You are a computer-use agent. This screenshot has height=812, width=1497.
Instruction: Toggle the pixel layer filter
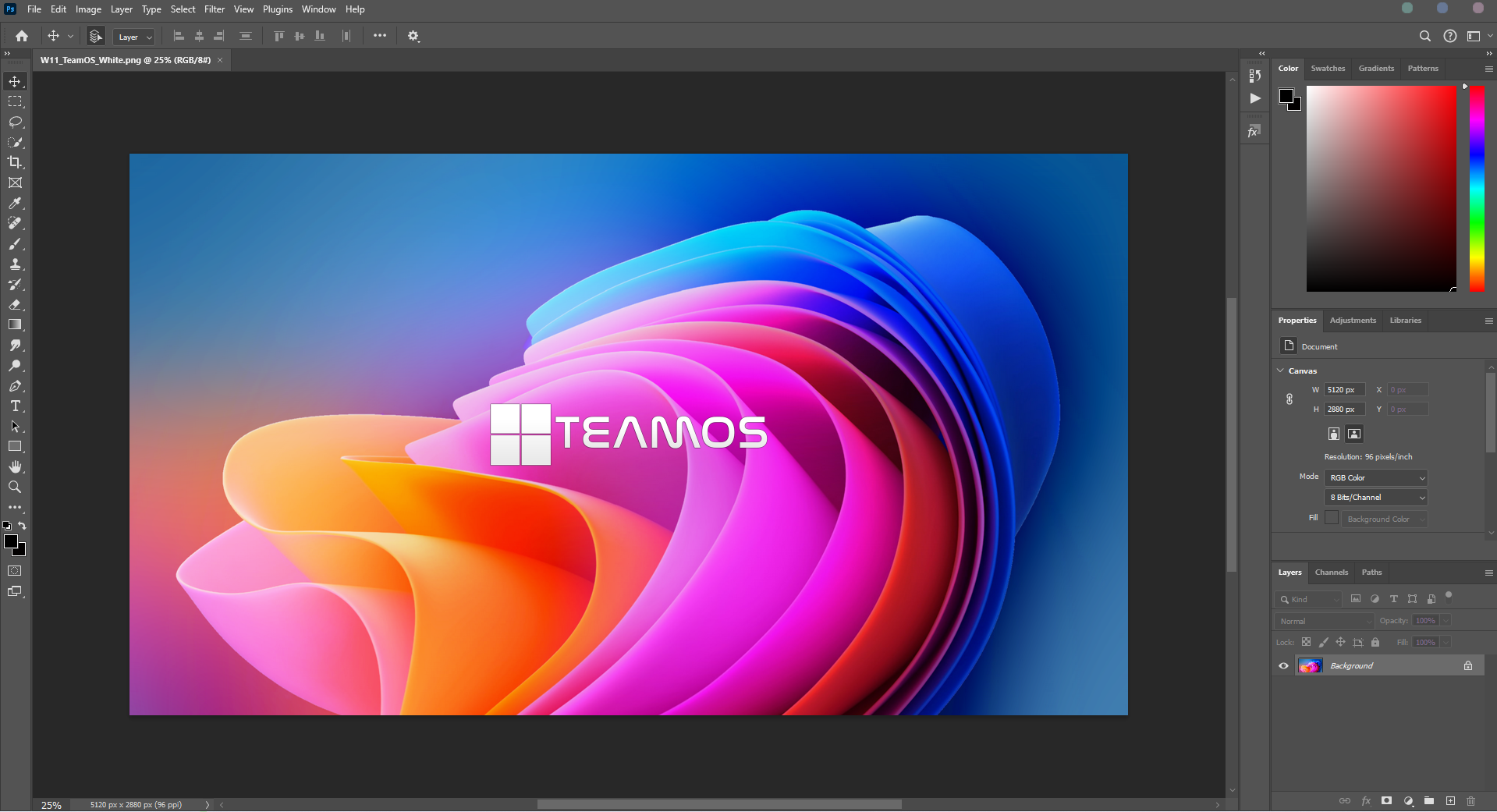pos(1356,599)
